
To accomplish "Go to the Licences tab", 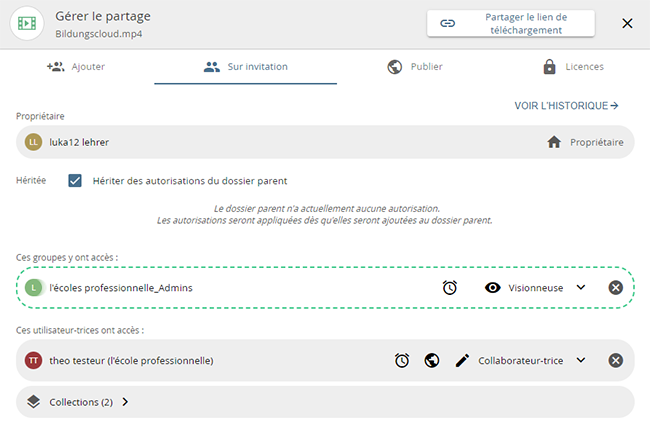I will tap(573, 67).
